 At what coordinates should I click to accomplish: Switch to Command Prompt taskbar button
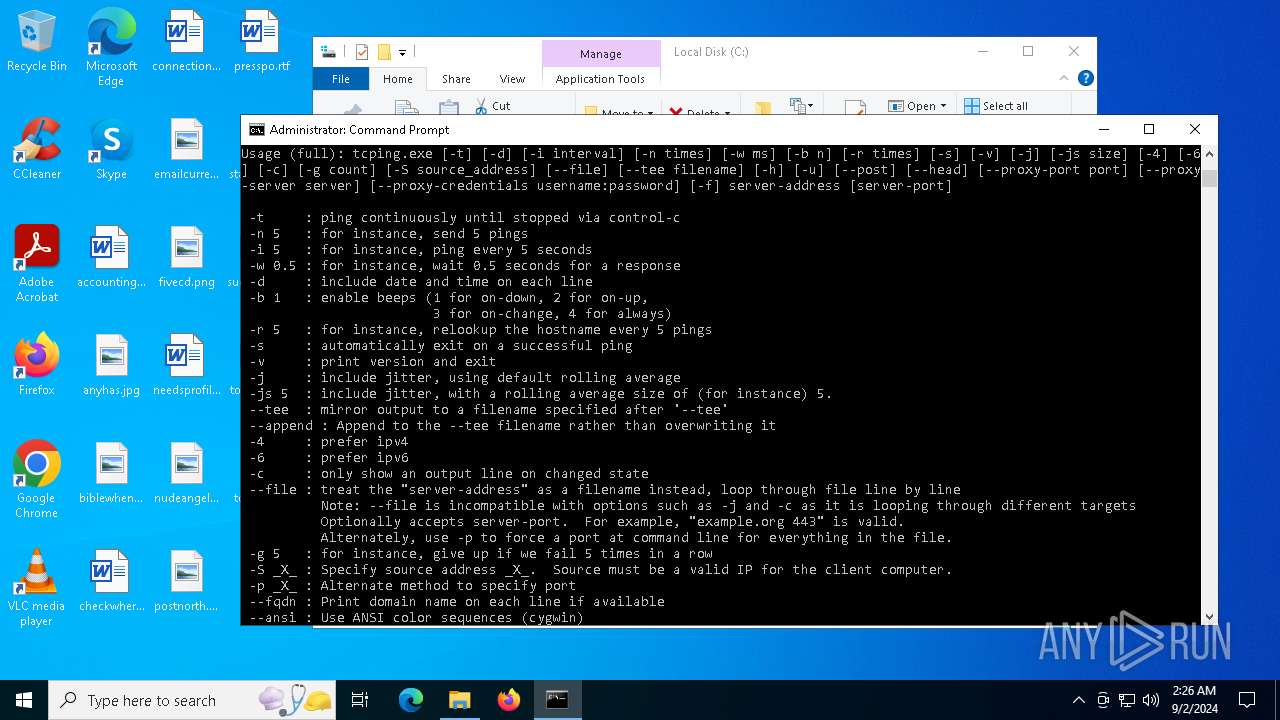point(557,700)
